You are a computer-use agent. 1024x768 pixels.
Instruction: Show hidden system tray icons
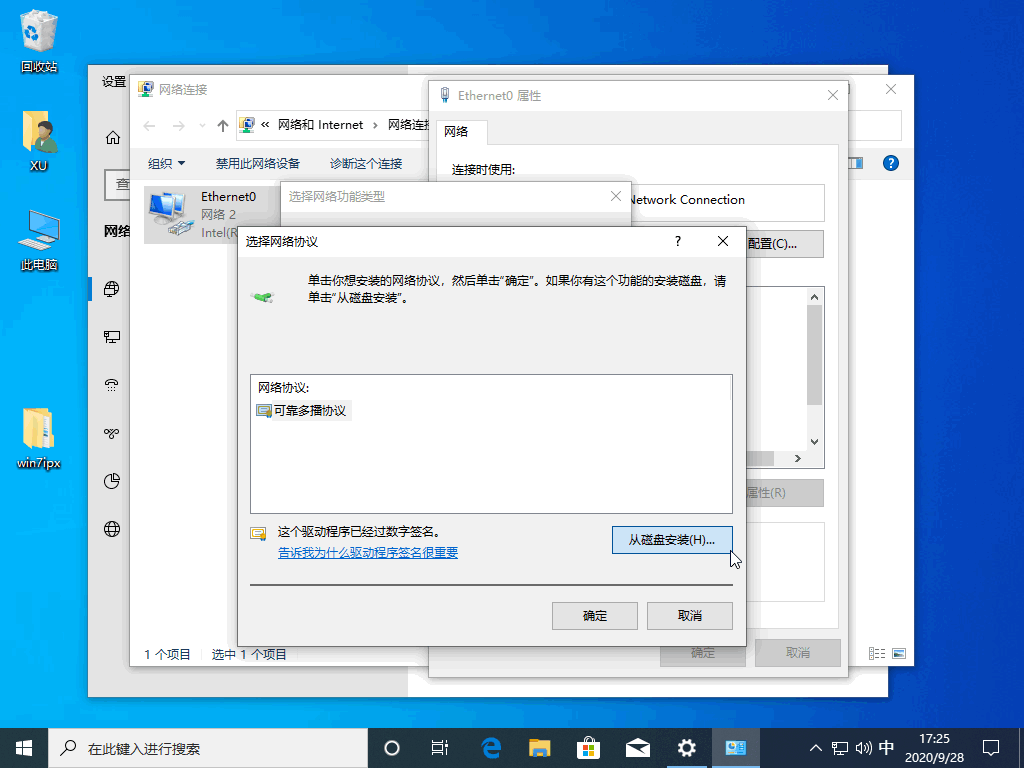(816, 748)
